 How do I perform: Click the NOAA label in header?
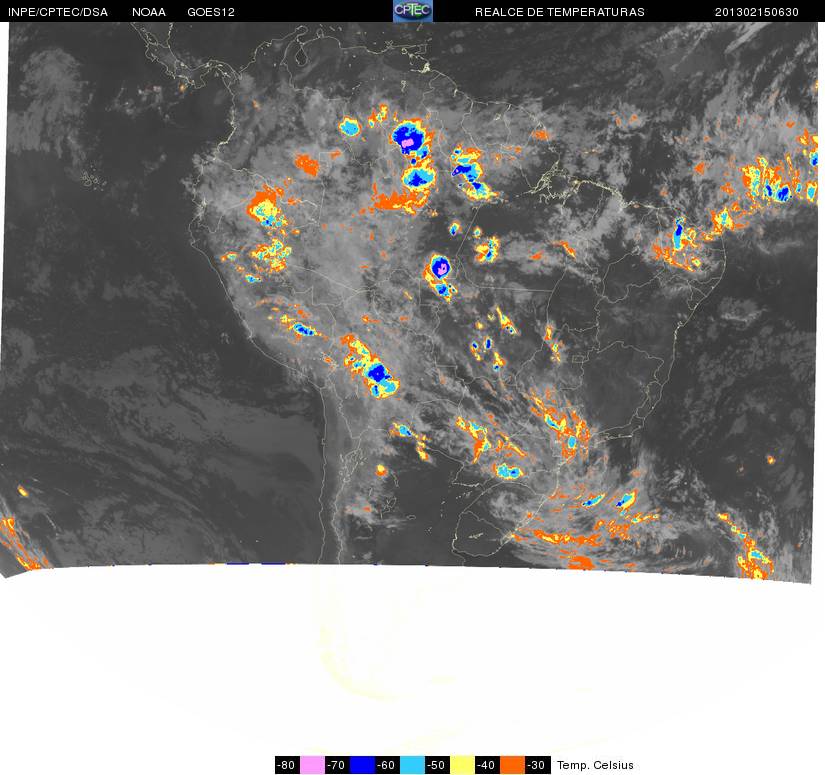[149, 12]
